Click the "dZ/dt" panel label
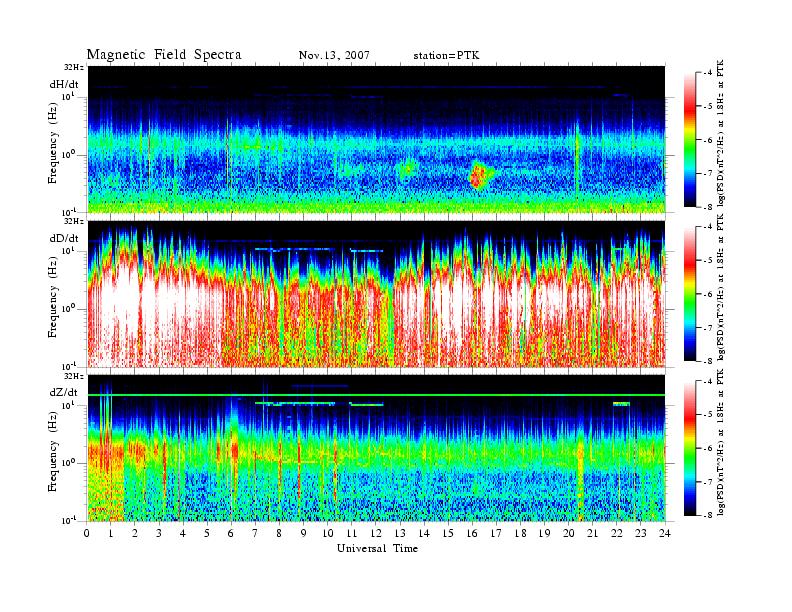 click(x=64, y=392)
